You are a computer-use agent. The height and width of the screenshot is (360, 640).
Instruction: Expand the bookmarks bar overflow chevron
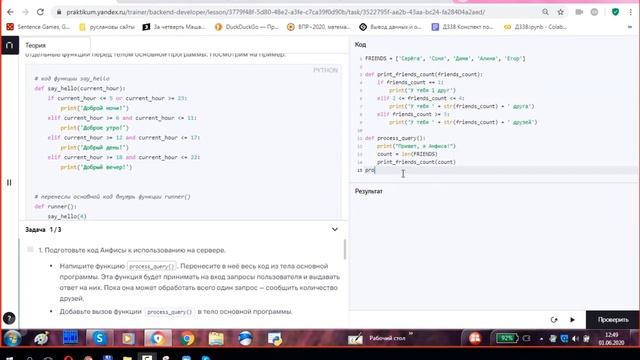click(x=630, y=27)
